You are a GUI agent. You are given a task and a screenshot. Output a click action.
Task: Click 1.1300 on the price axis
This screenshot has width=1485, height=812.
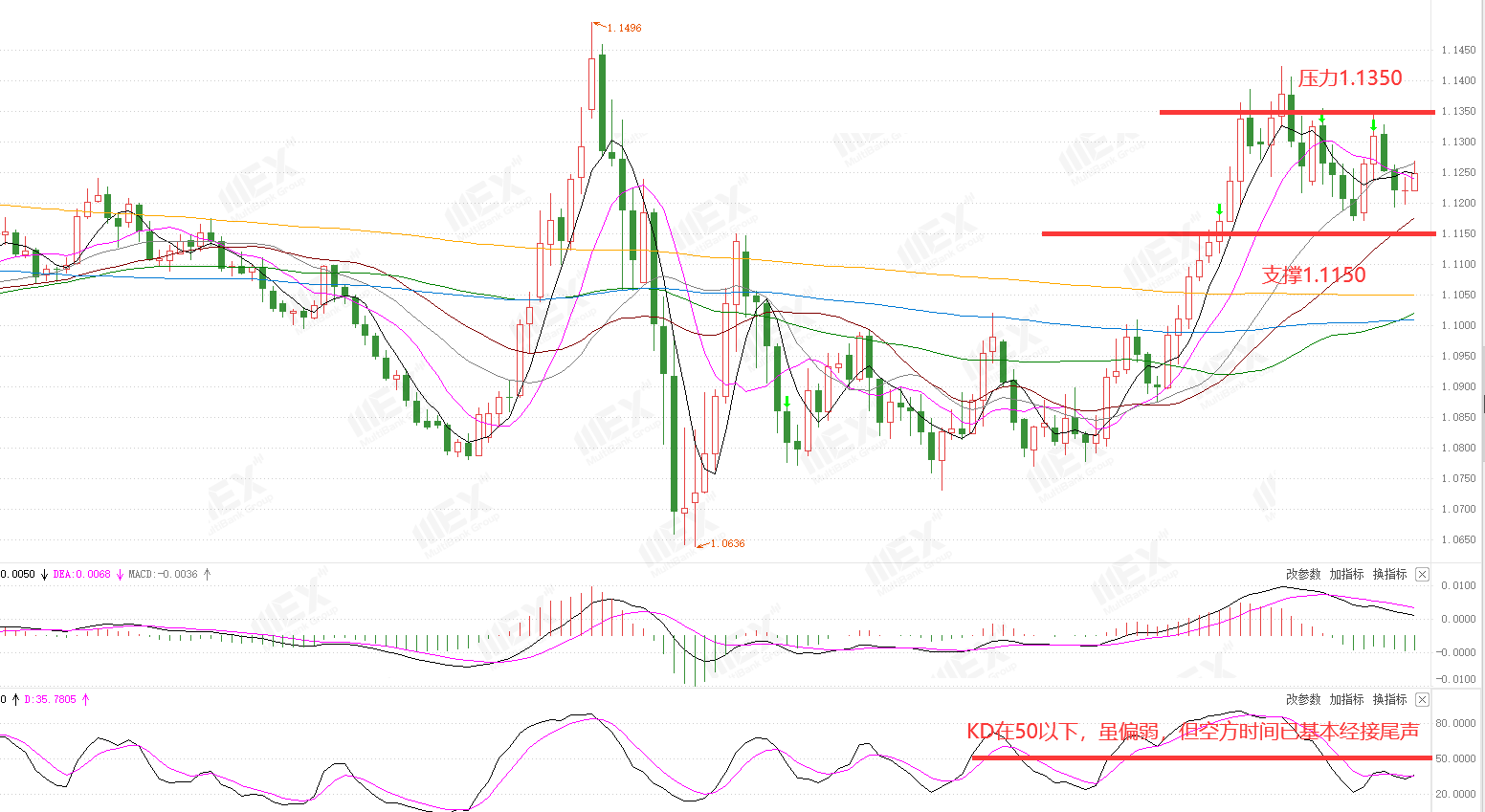1458,143
